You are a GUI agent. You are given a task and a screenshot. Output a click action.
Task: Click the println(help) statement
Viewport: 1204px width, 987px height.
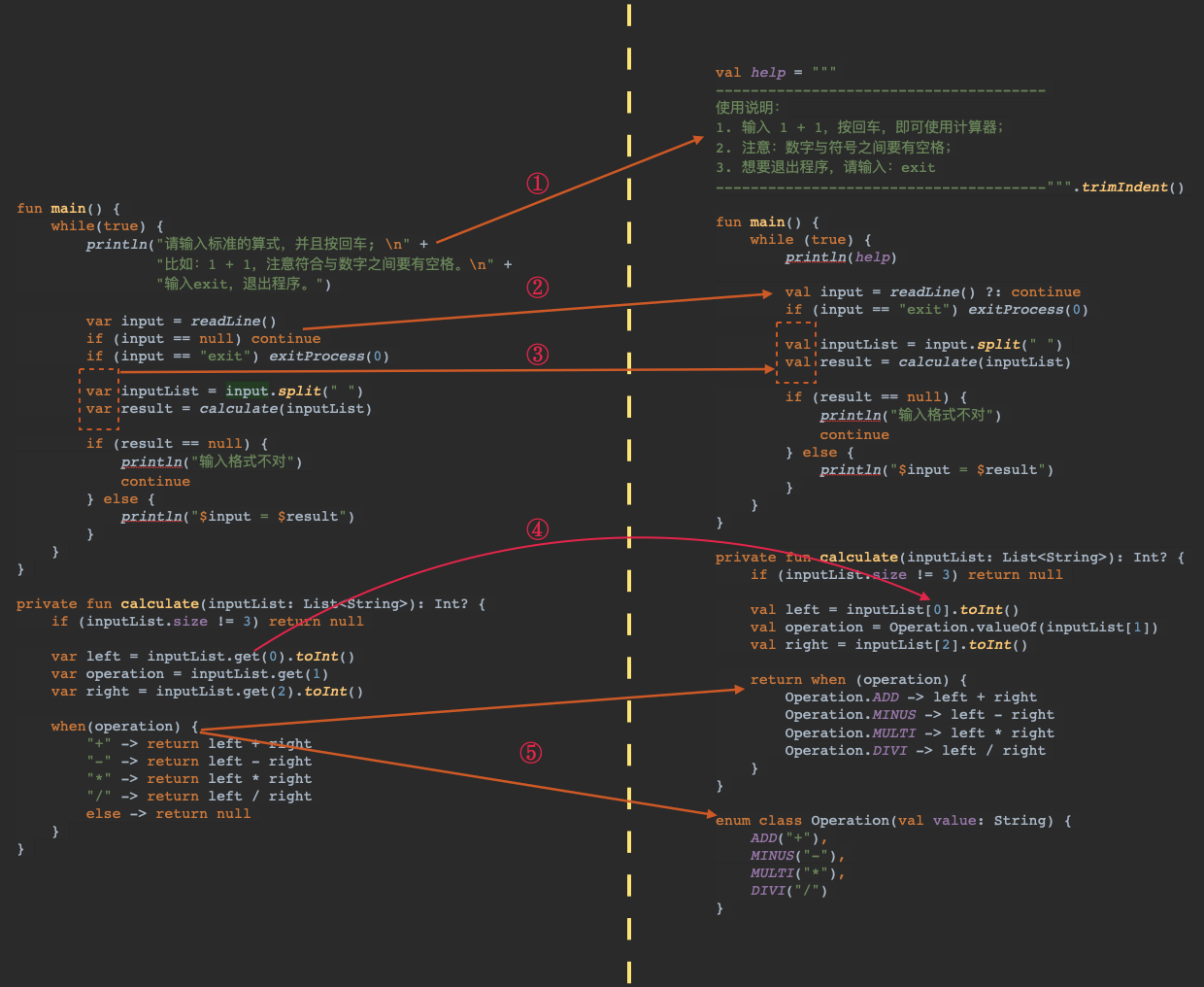(841, 257)
